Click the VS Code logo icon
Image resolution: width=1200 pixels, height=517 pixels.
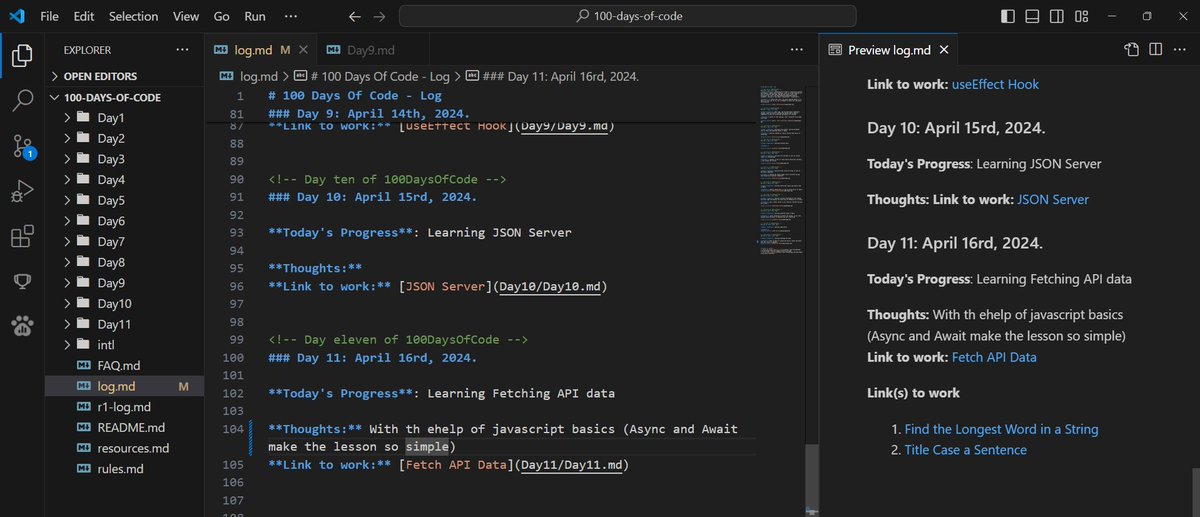16,16
